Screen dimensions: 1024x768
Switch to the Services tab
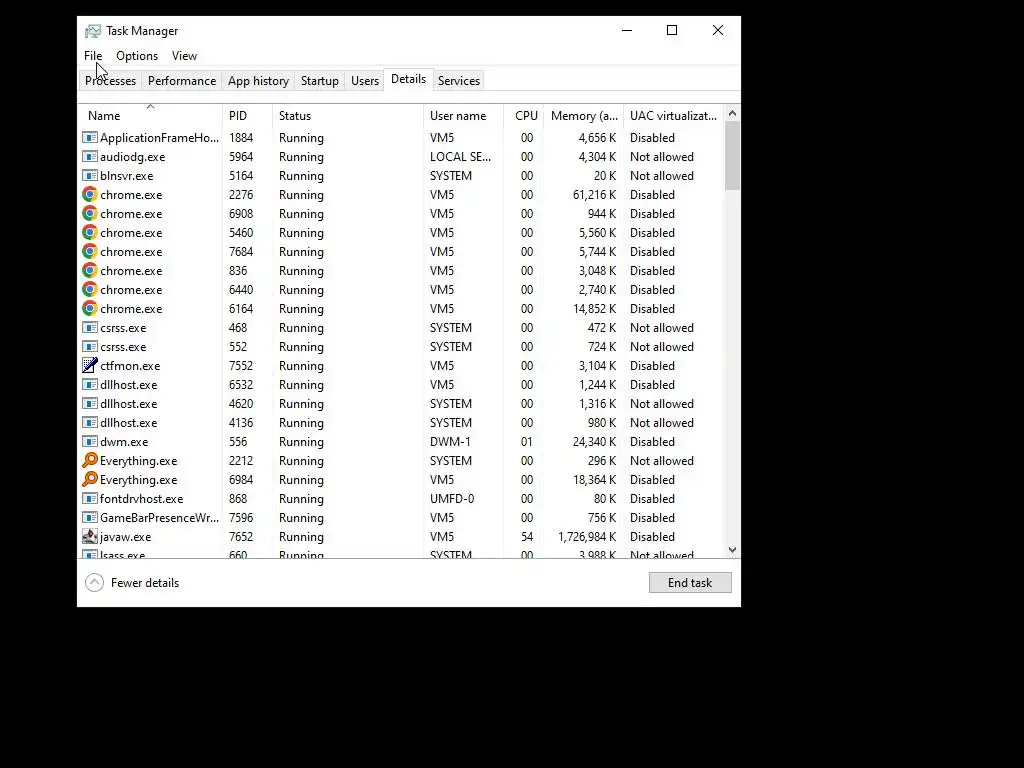point(458,81)
